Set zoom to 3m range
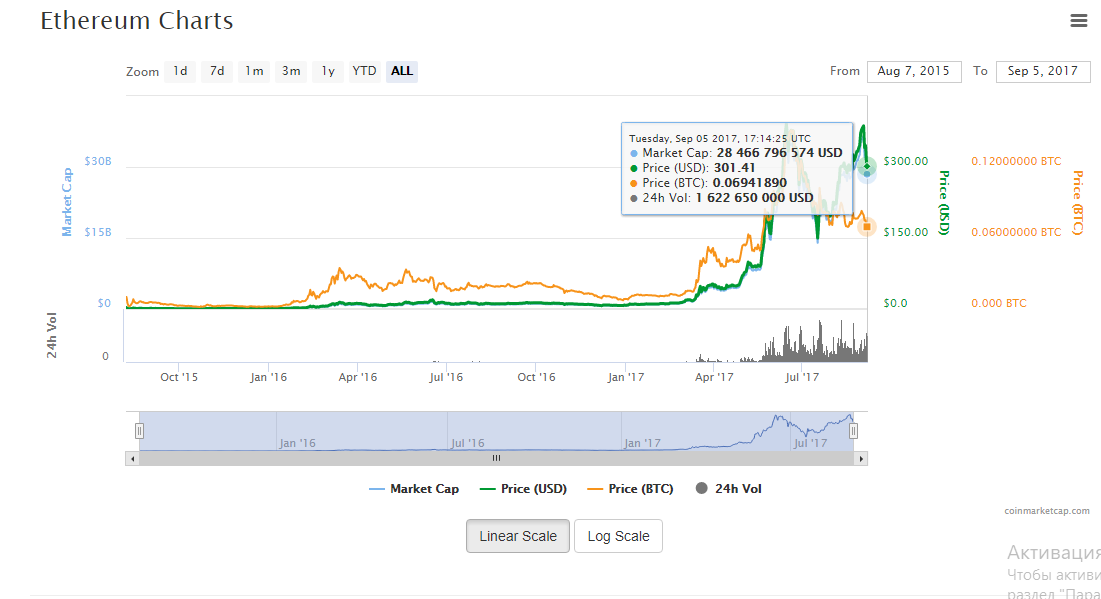Image resolution: width=1101 pixels, height=599 pixels. 291,71
